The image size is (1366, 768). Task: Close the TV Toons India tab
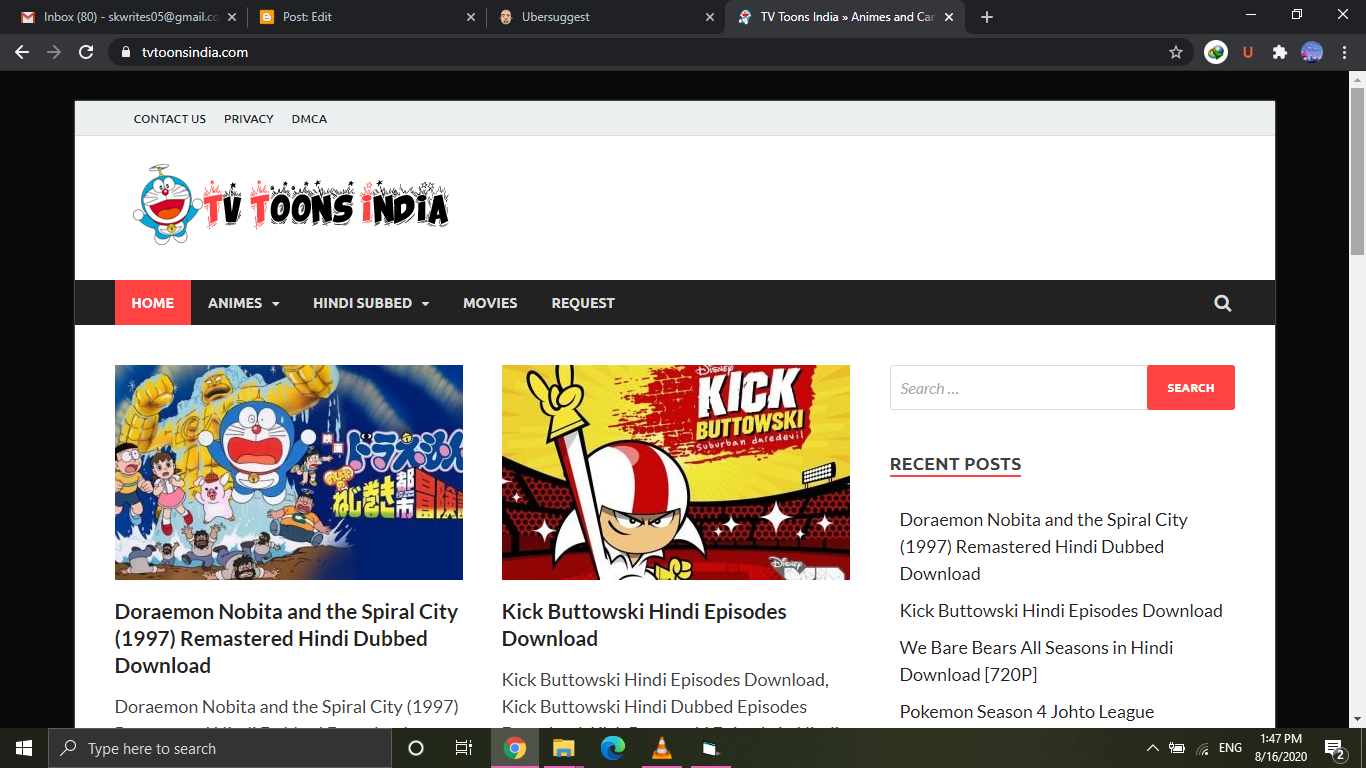[x=949, y=17]
